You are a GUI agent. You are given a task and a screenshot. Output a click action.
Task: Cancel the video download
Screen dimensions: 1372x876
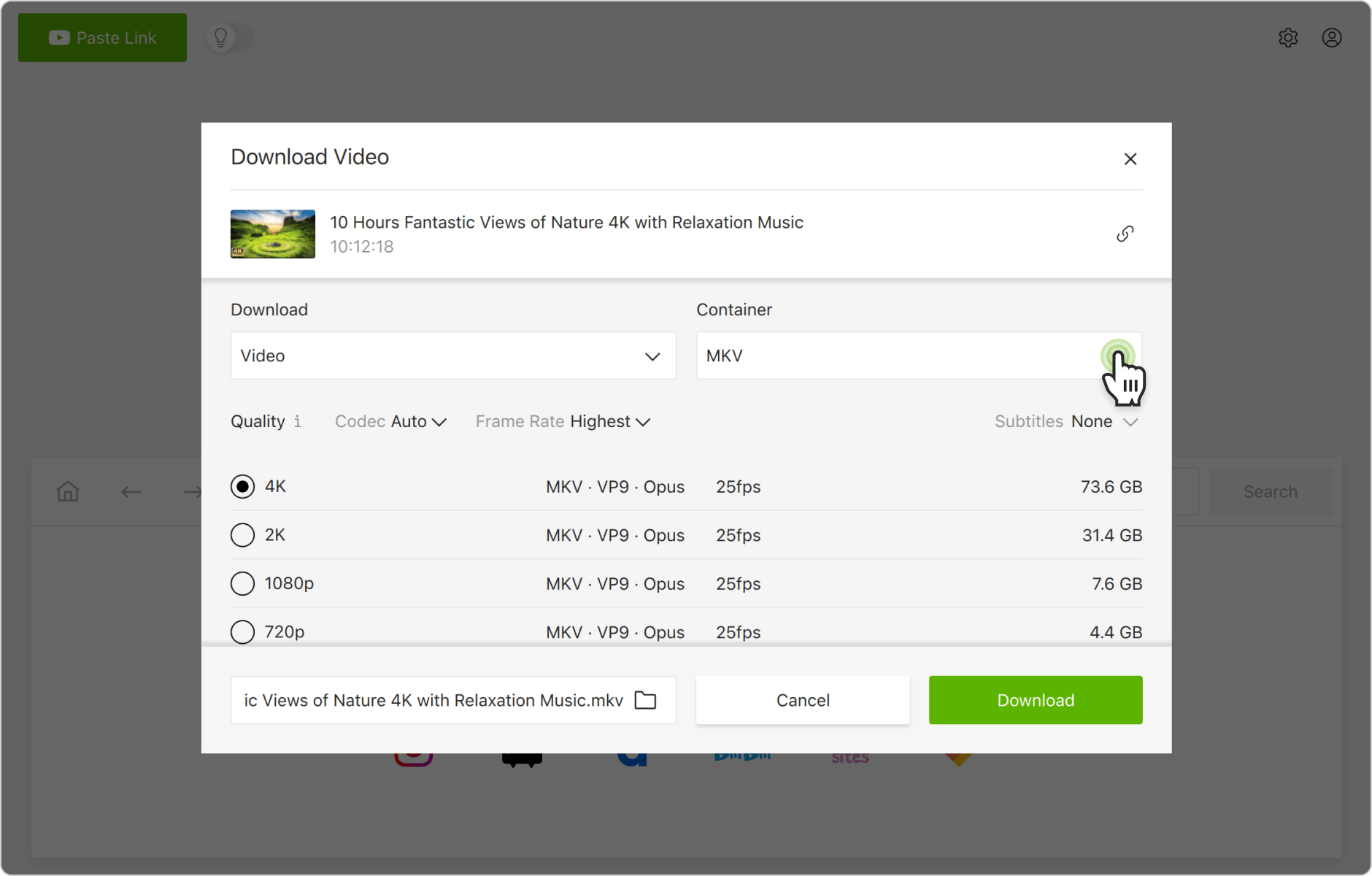click(802, 700)
